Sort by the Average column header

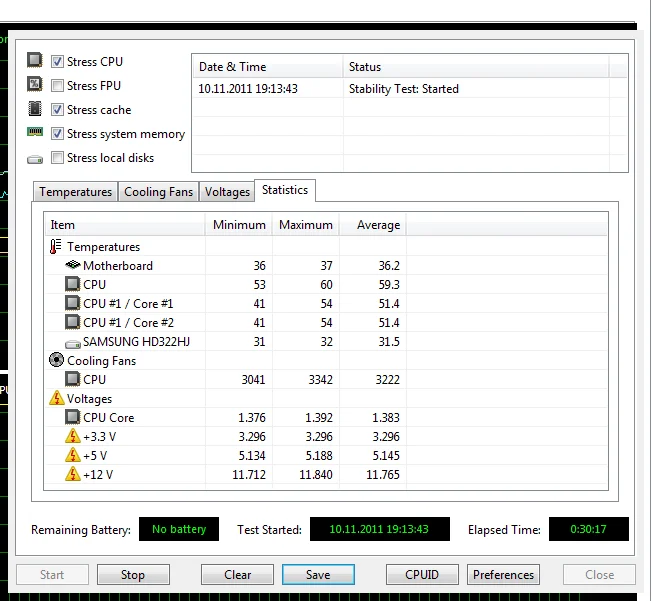pyautogui.click(x=373, y=225)
